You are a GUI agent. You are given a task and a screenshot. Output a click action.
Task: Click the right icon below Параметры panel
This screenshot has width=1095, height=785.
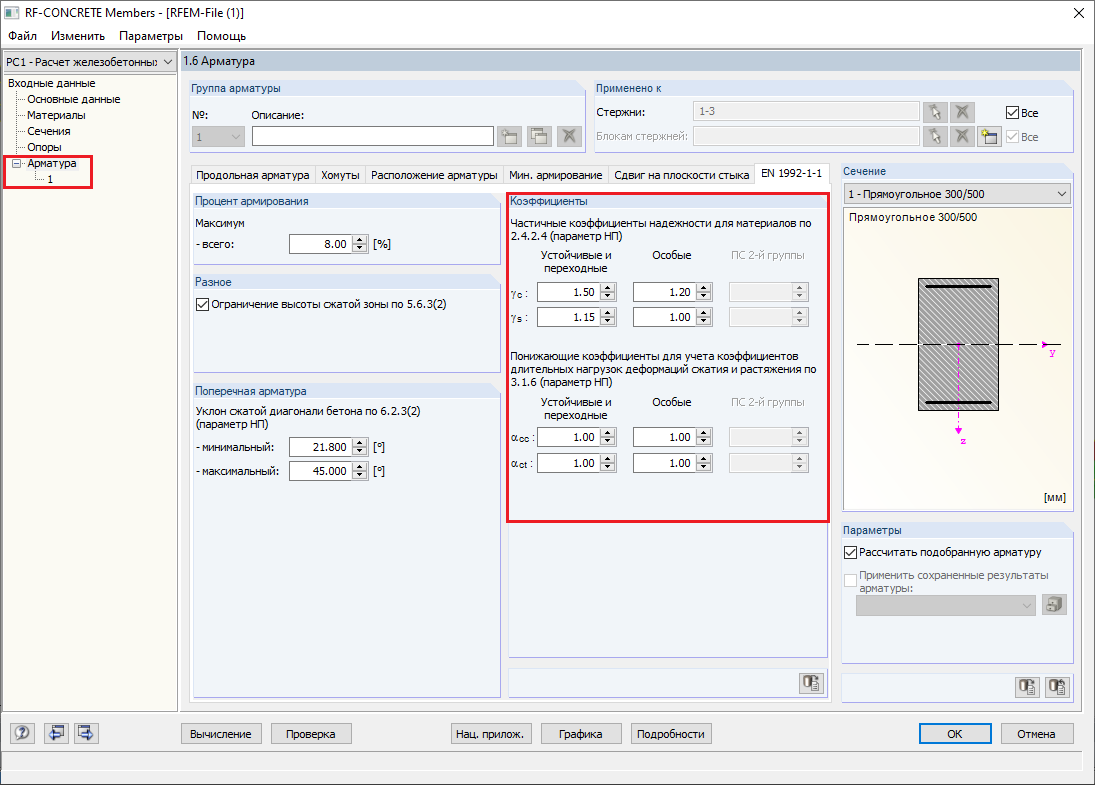(x=1058, y=687)
